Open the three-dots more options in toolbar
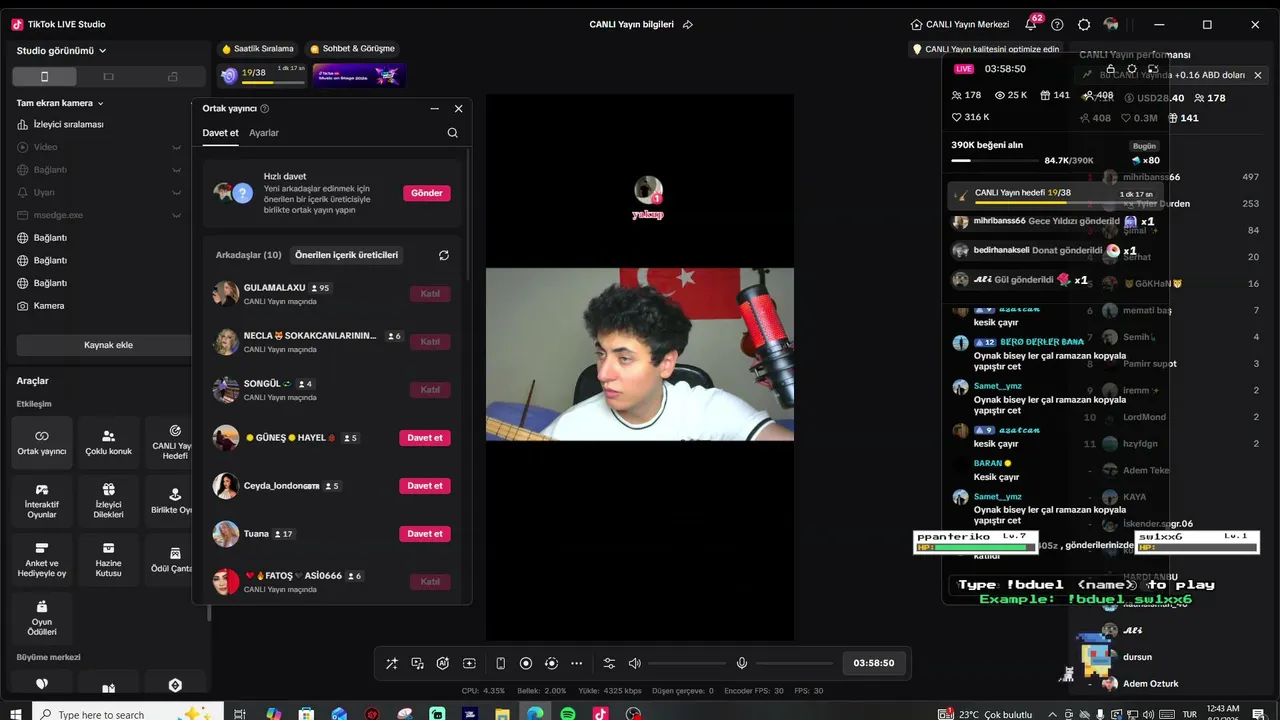Image resolution: width=1280 pixels, height=720 pixels. pos(576,663)
